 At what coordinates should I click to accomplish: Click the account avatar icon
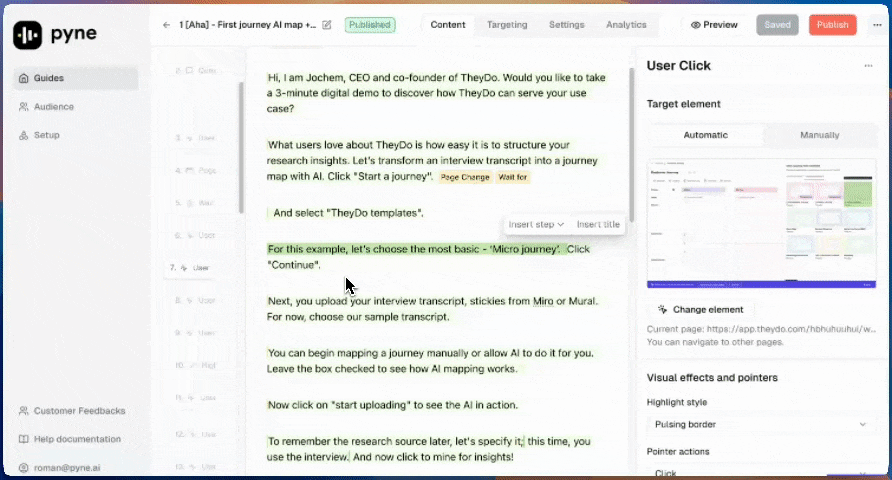[x=23, y=468]
